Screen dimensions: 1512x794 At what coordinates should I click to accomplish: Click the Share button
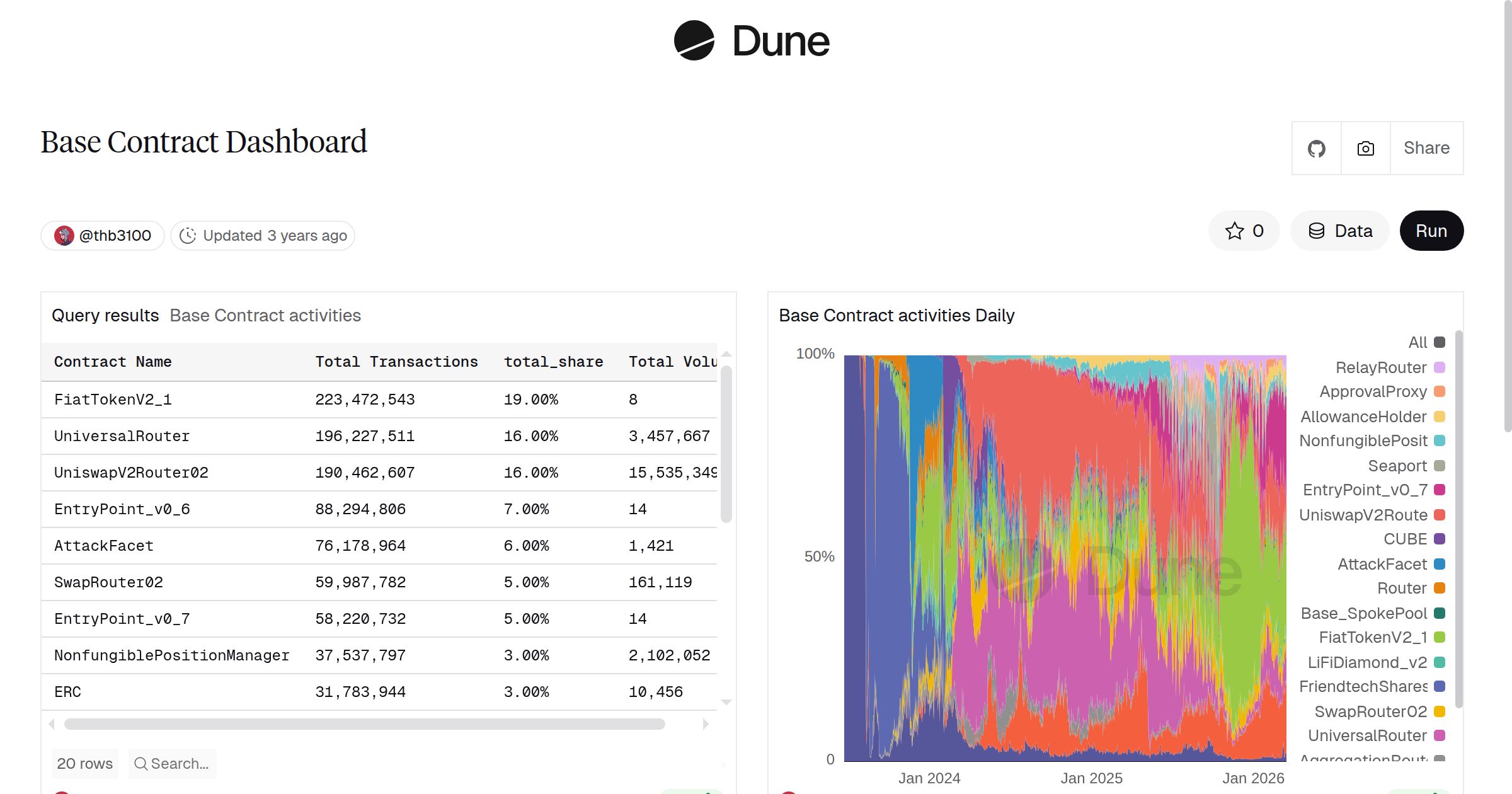click(x=1426, y=148)
